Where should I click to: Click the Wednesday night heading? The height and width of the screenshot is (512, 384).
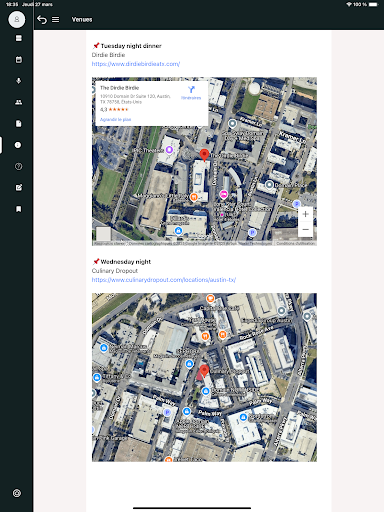[x=126, y=262]
